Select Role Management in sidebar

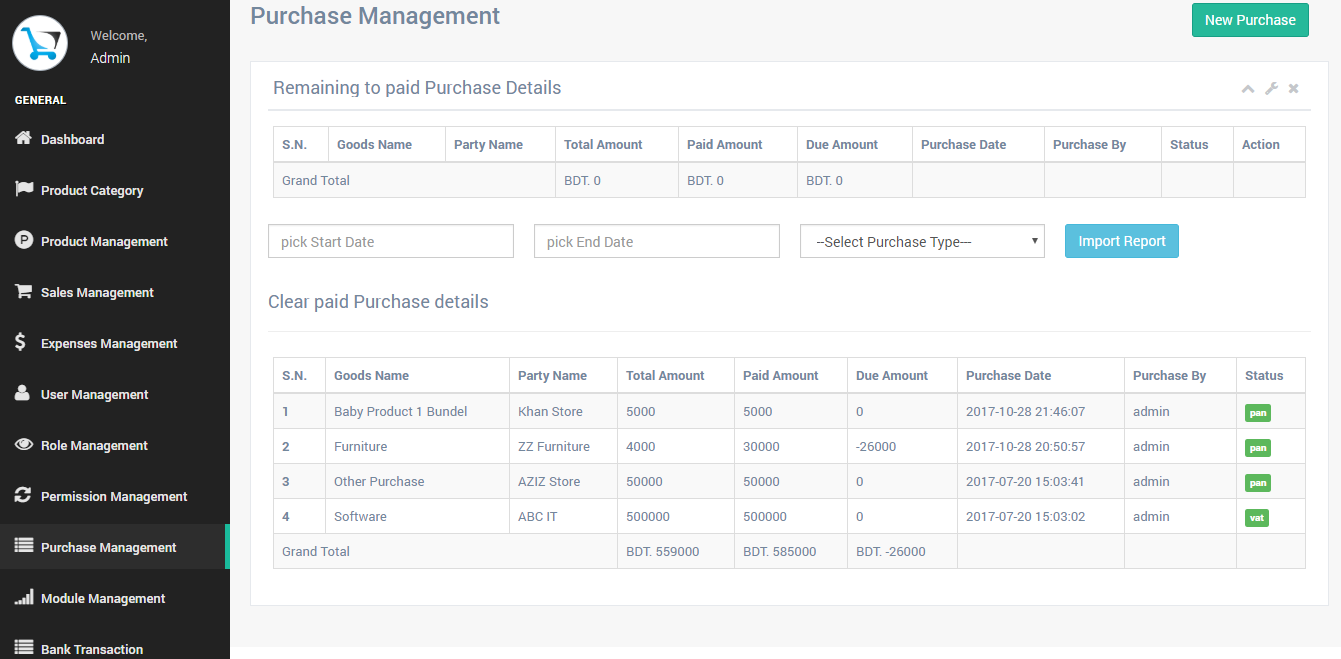pyautogui.click(x=114, y=445)
